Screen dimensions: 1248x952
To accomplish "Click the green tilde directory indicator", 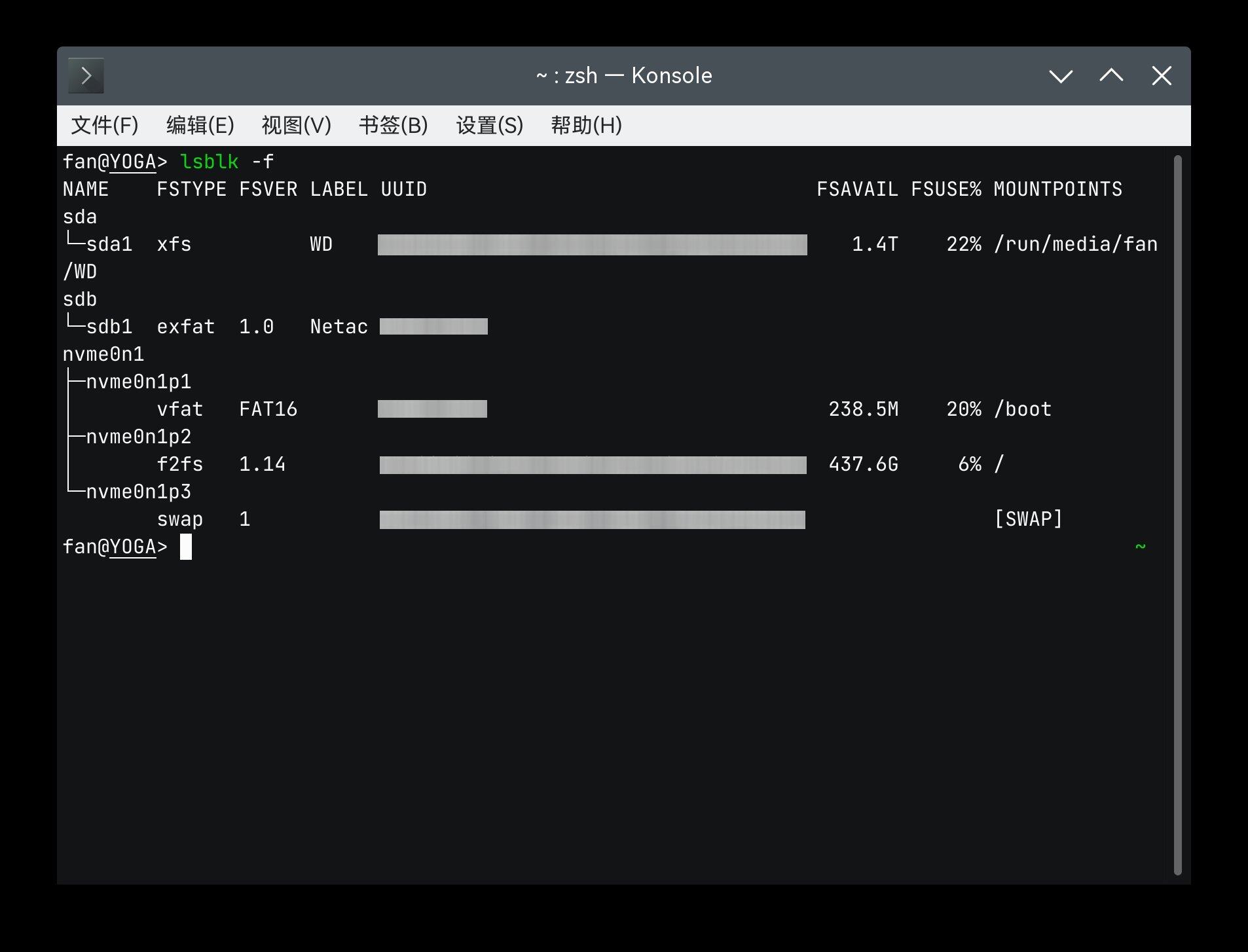I will tap(1141, 547).
